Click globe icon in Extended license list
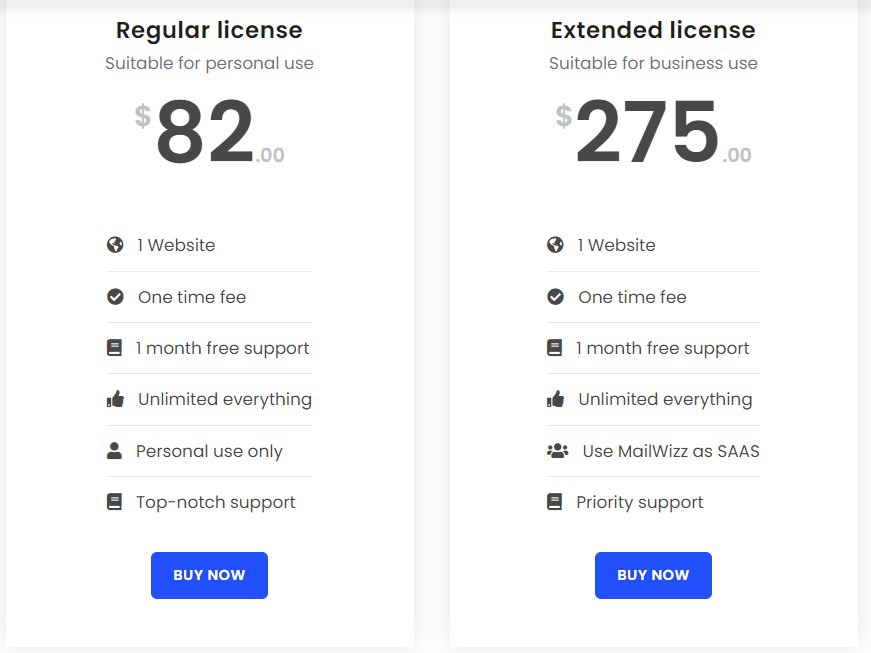 tap(555, 245)
